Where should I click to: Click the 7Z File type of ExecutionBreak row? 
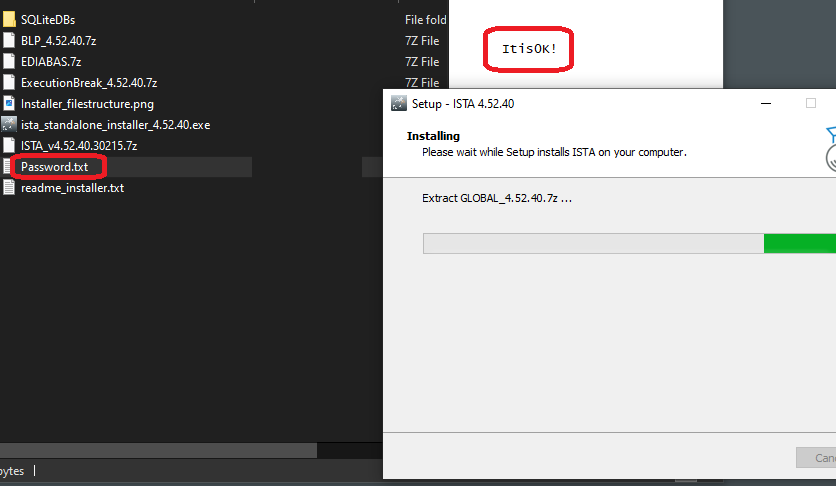tap(422, 83)
